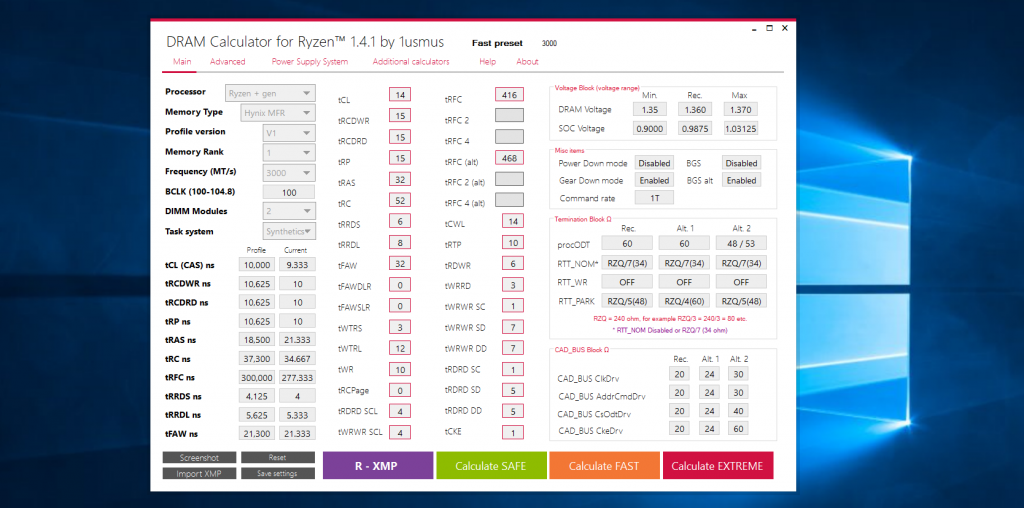Click the tCWL value field

pos(513,221)
